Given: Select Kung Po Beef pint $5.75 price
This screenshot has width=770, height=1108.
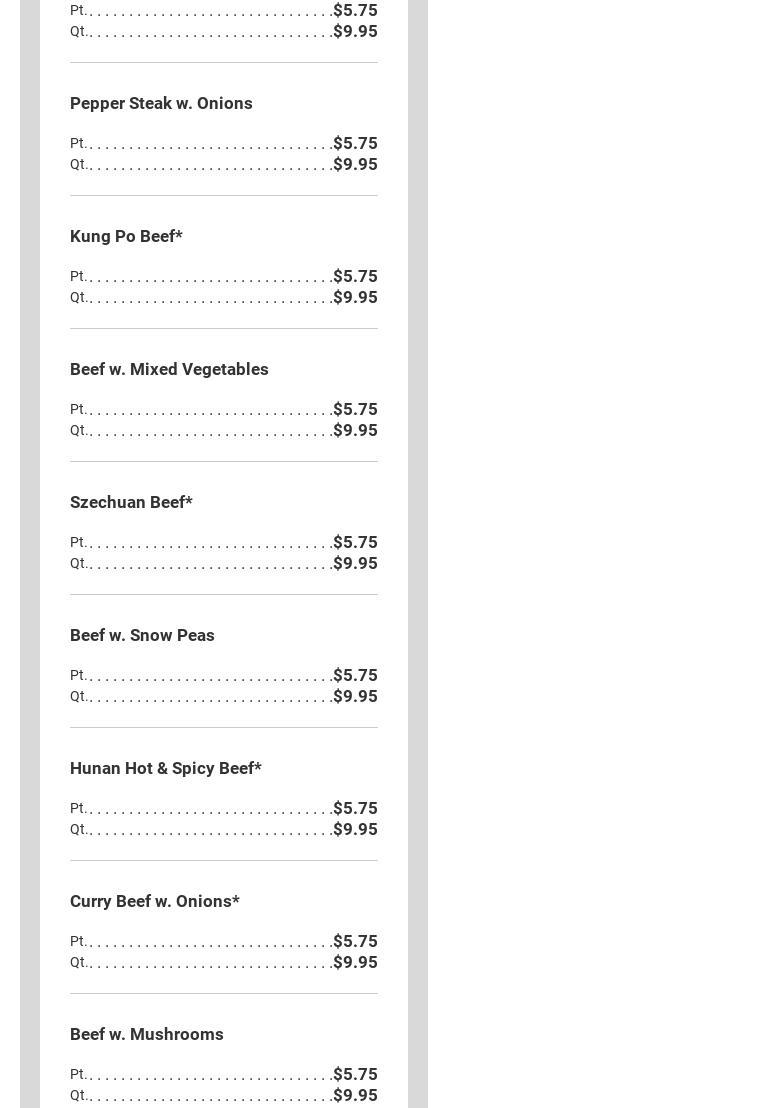Looking at the screenshot, I should 355,276.
